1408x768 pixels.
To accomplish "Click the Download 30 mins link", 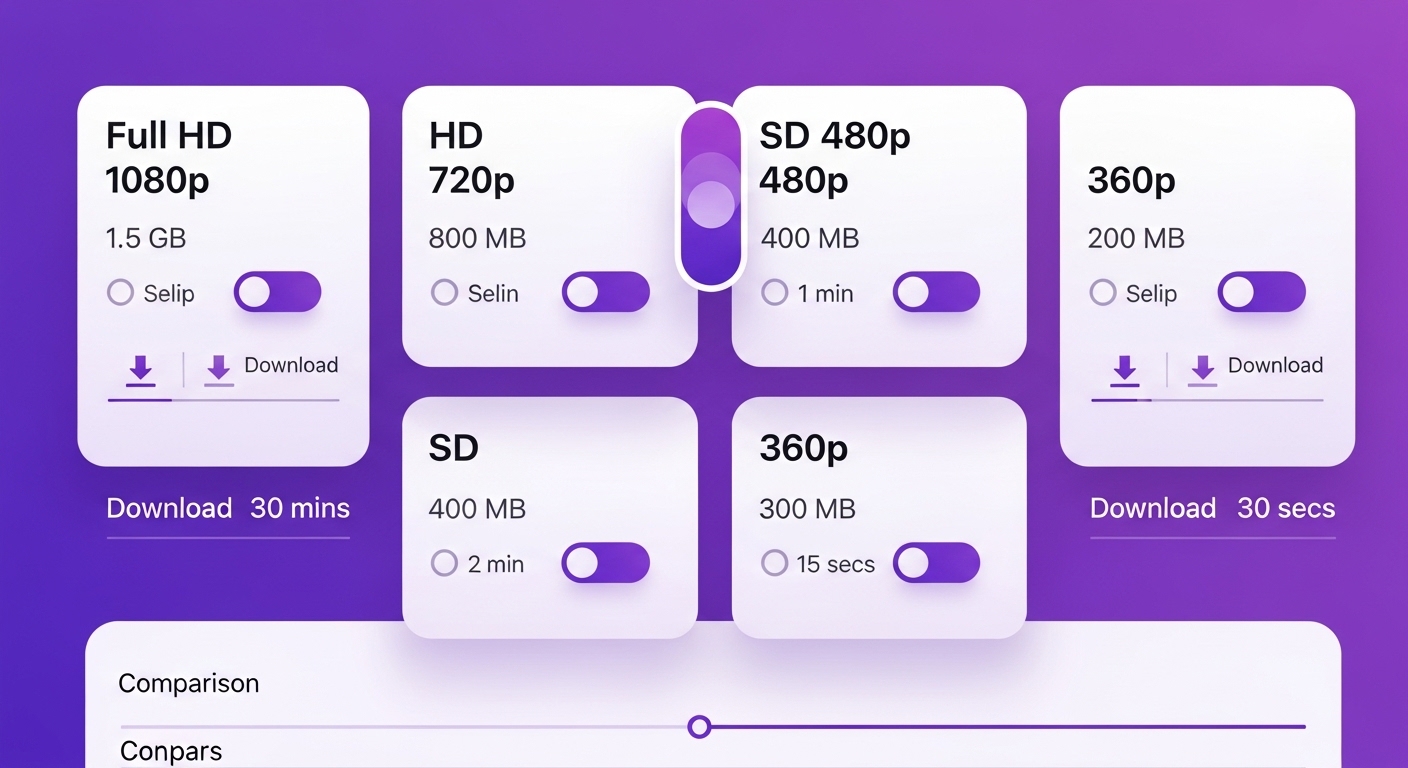I will click(x=228, y=508).
